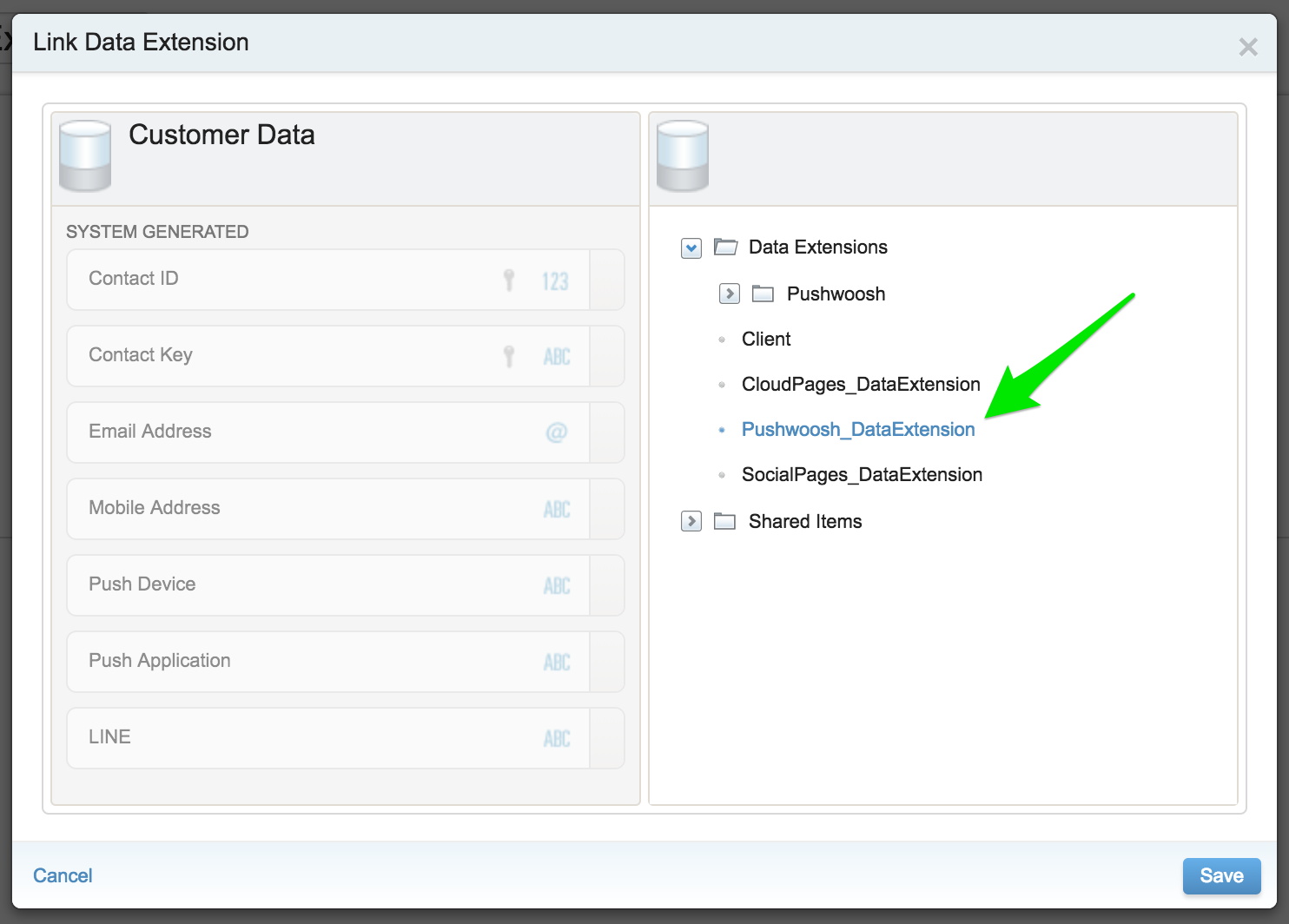The image size is (1289, 924).
Task: Click the @ email type icon
Action: (x=557, y=432)
